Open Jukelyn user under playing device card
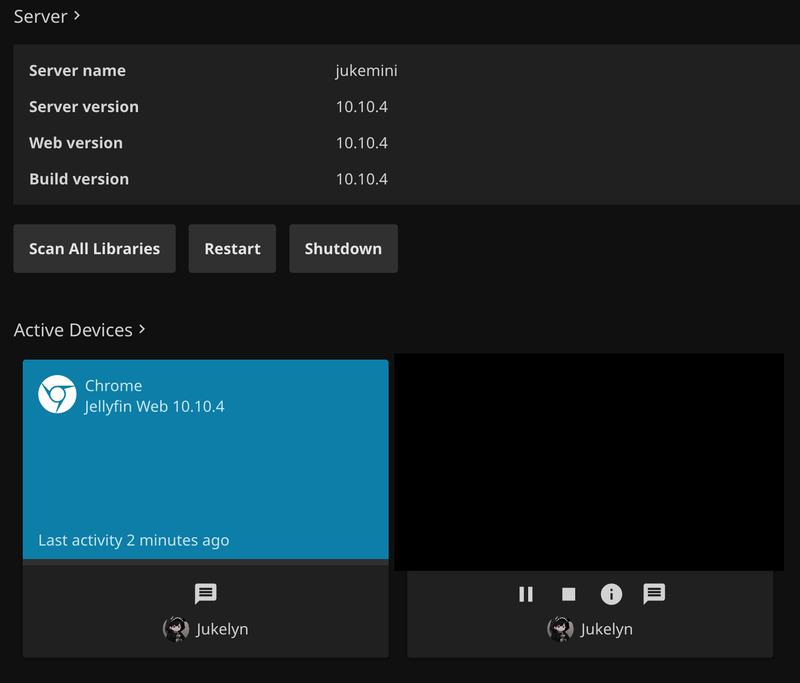This screenshot has width=800, height=683. 607,629
